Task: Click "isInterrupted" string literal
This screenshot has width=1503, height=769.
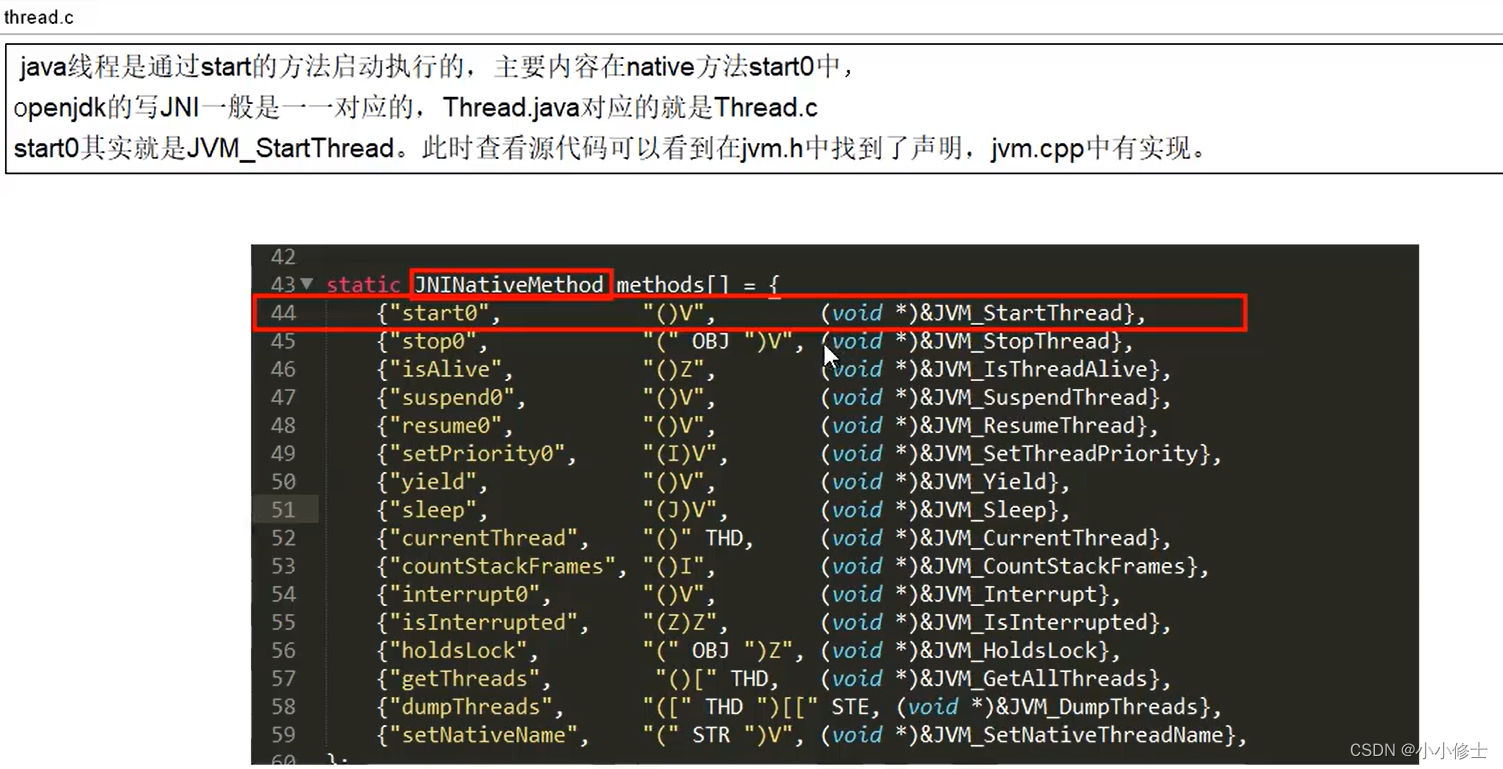Action: (482, 622)
